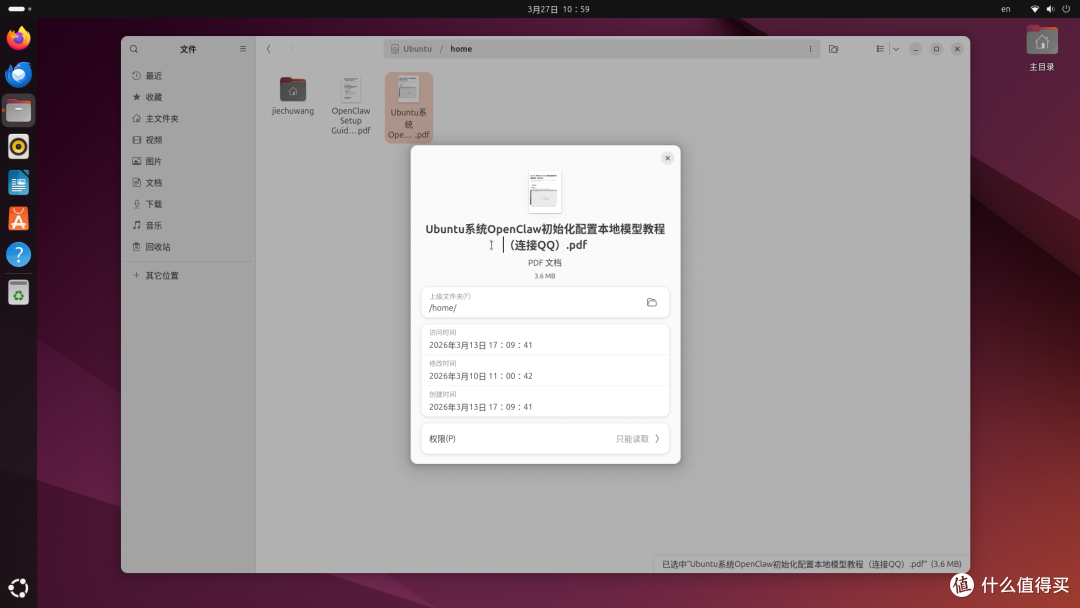
Task: Open the clock showing 3月27日 10:59
Action: pos(558,9)
